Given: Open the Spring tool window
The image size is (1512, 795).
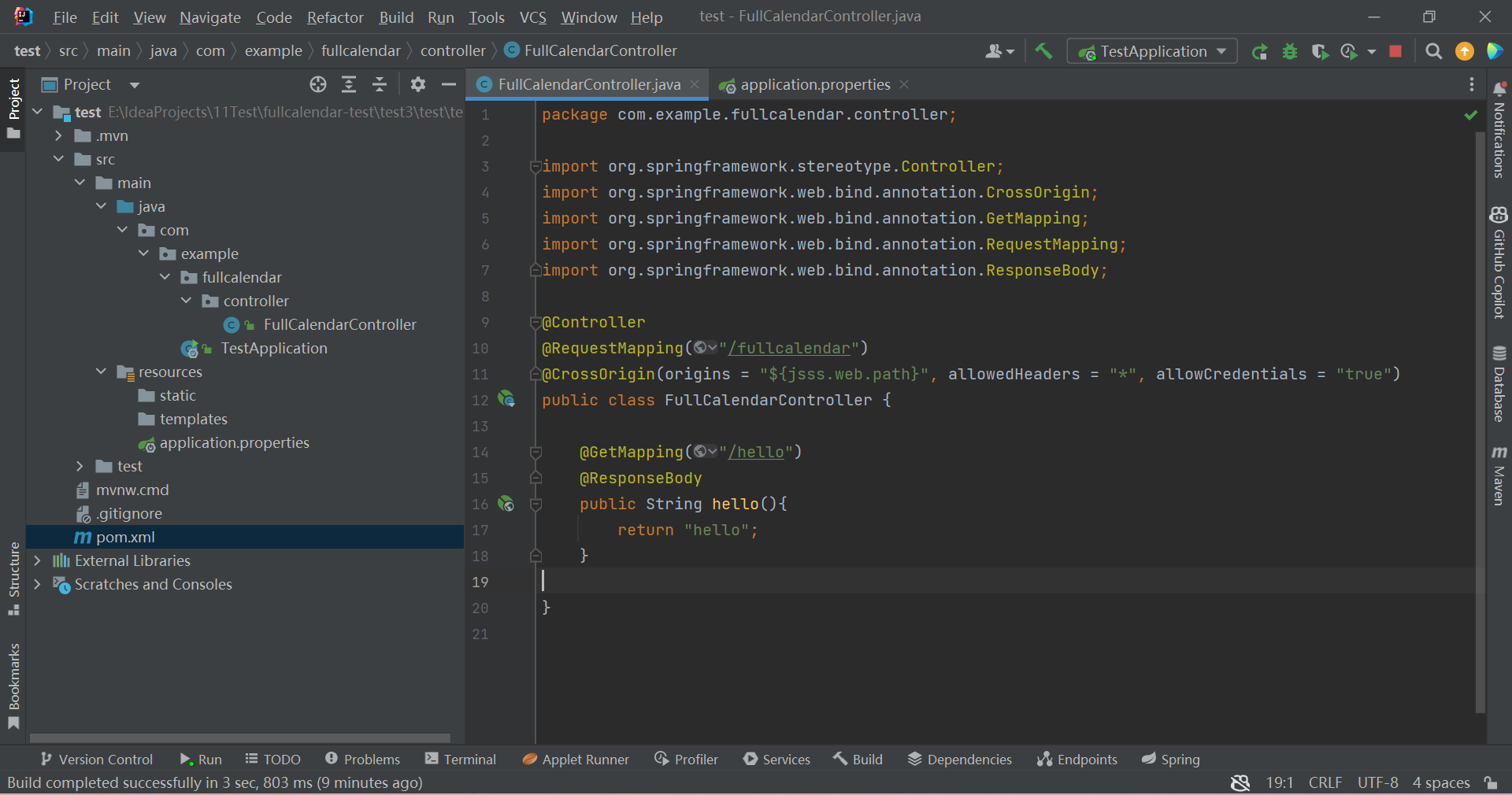Looking at the screenshot, I should 1171,760.
